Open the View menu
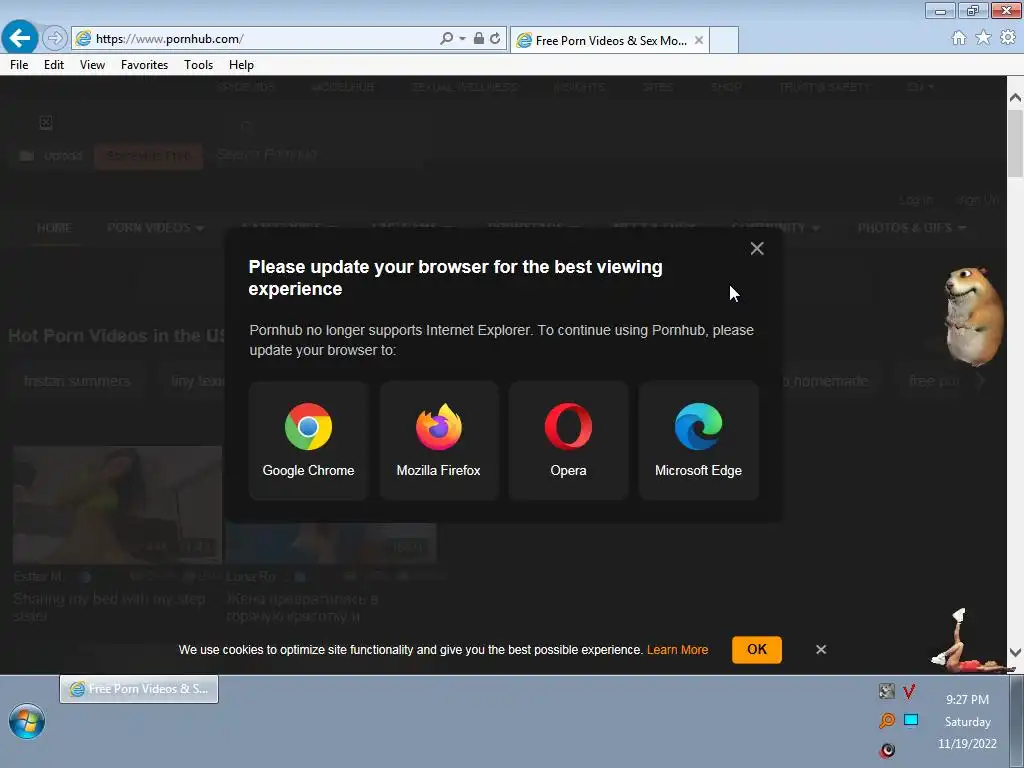 pyautogui.click(x=92, y=65)
